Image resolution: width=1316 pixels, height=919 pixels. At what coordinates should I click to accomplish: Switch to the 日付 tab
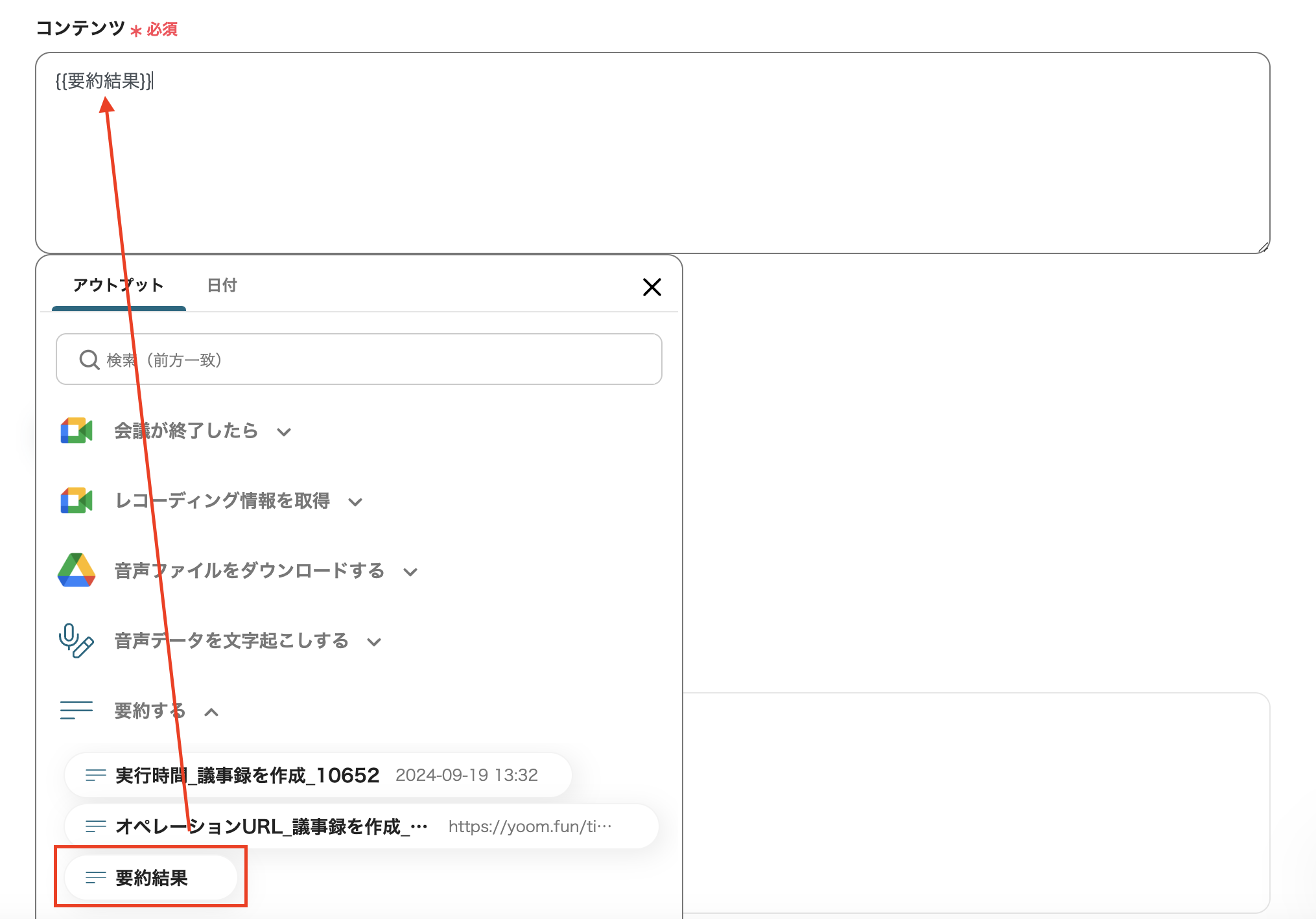(x=222, y=285)
